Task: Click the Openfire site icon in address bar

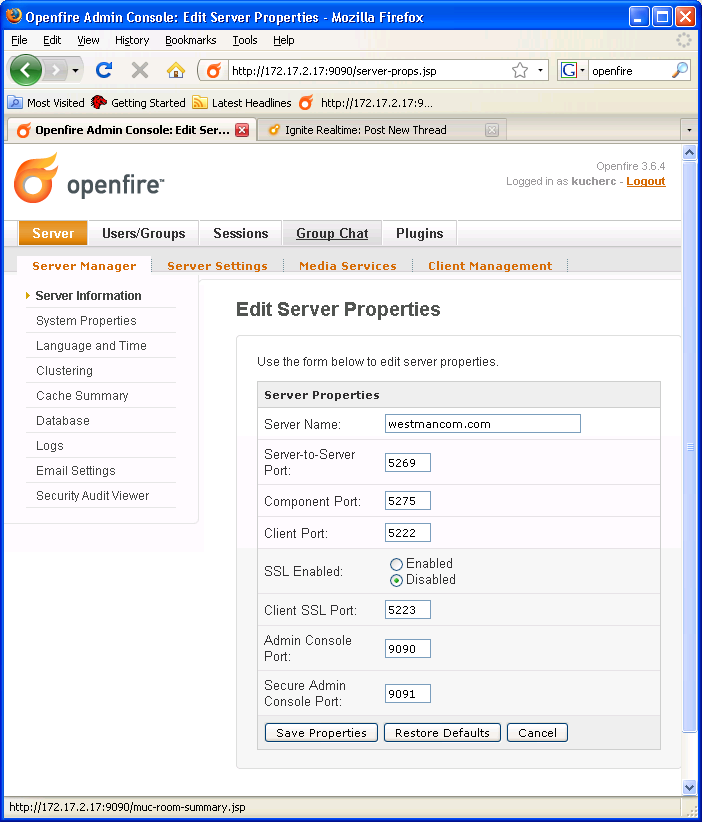Action: 213,70
